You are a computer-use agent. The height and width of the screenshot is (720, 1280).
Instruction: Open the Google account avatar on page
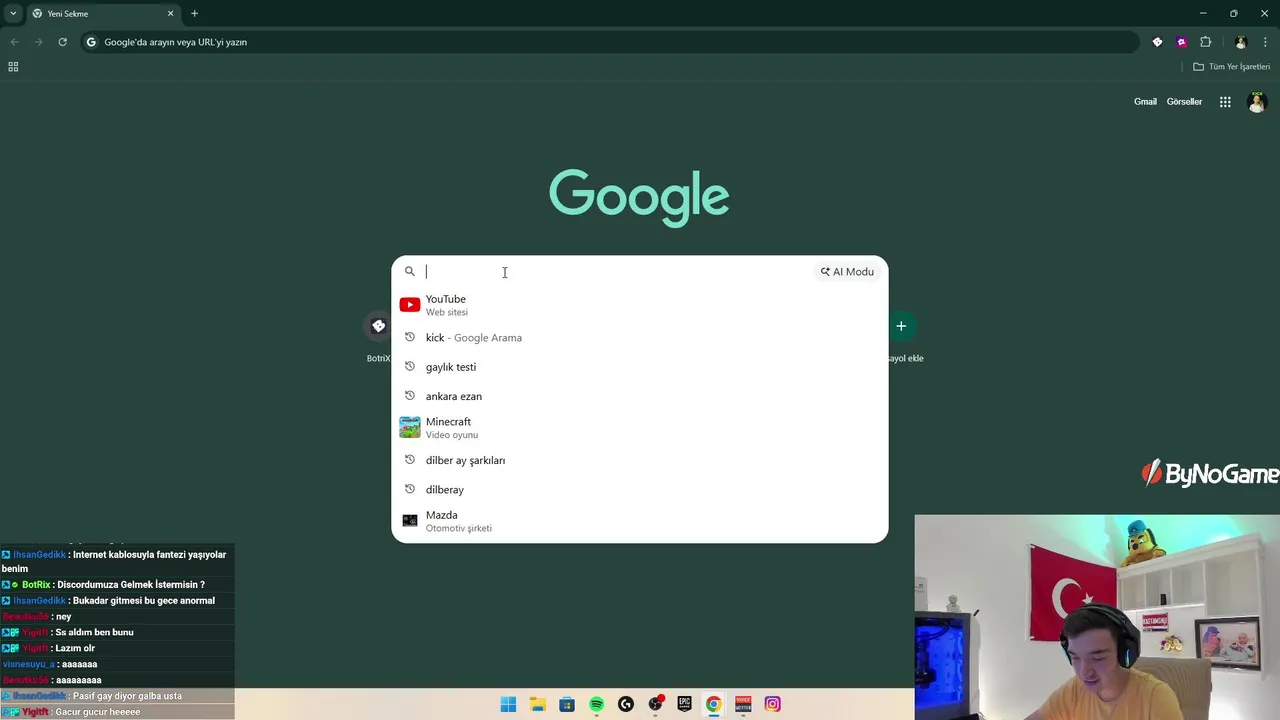pyautogui.click(x=1257, y=102)
